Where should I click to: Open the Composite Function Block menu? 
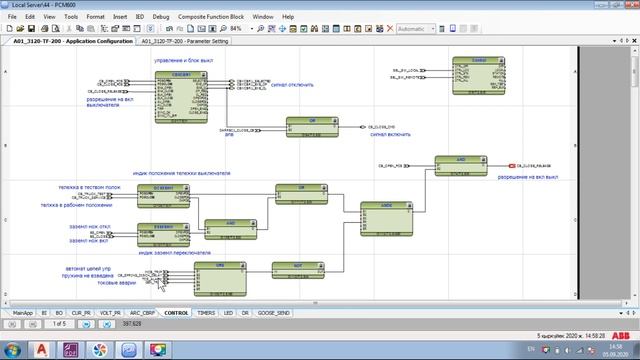click(x=211, y=17)
